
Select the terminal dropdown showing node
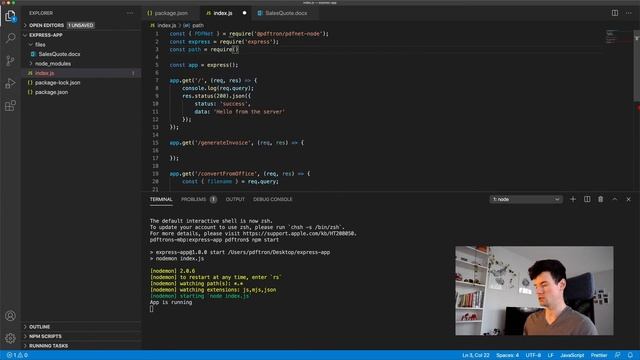click(x=526, y=199)
